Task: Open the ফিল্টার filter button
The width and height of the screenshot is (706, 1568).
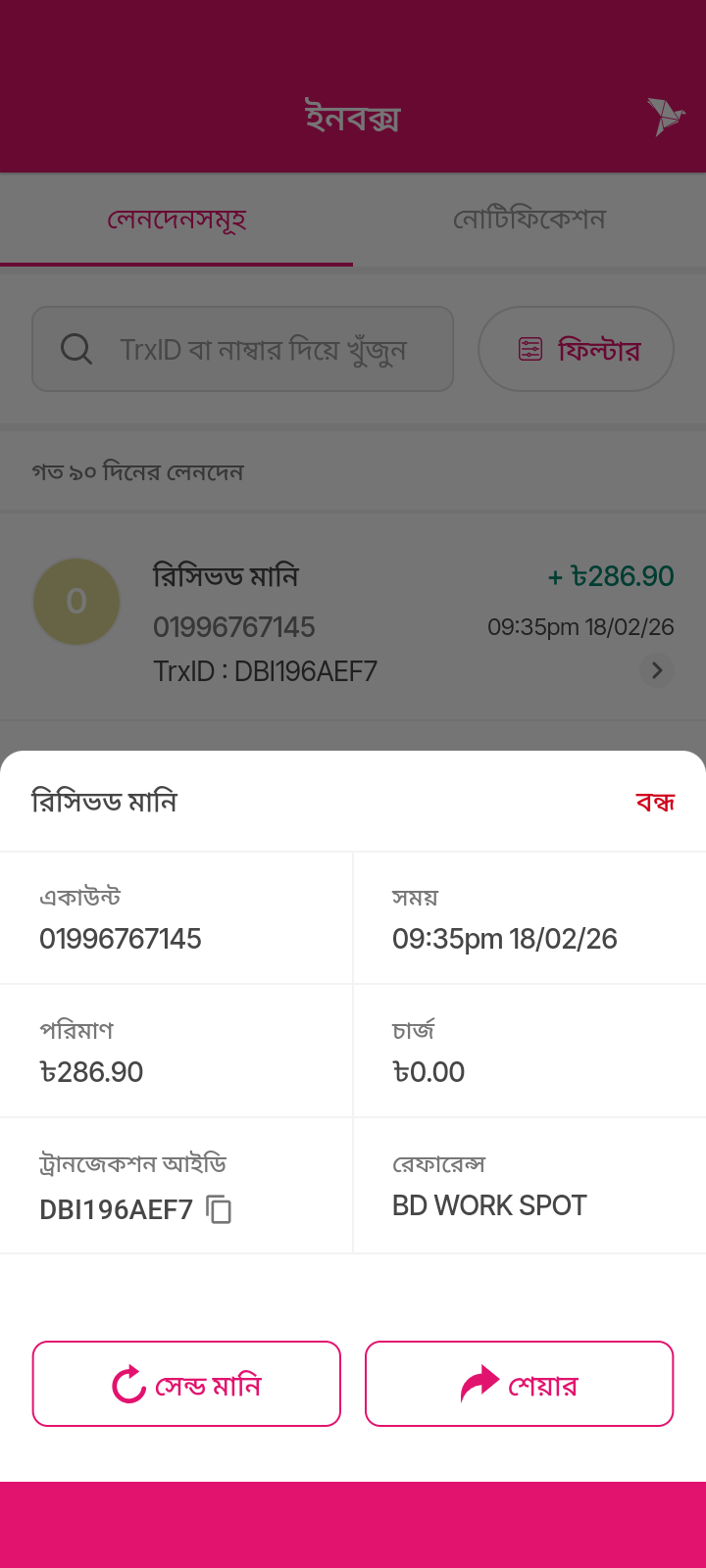Action: click(x=576, y=349)
